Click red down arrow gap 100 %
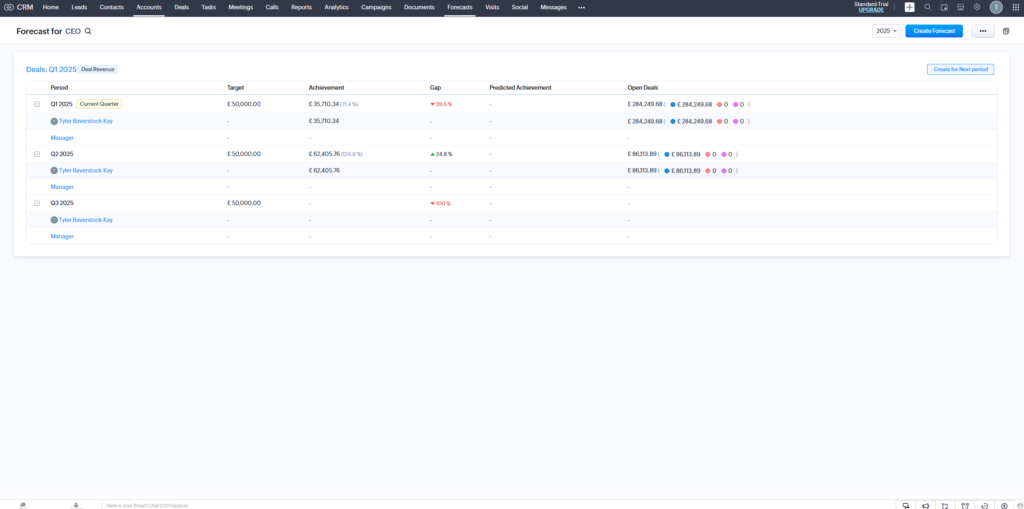Screen dimensions: 1024x509 [x=432, y=203]
